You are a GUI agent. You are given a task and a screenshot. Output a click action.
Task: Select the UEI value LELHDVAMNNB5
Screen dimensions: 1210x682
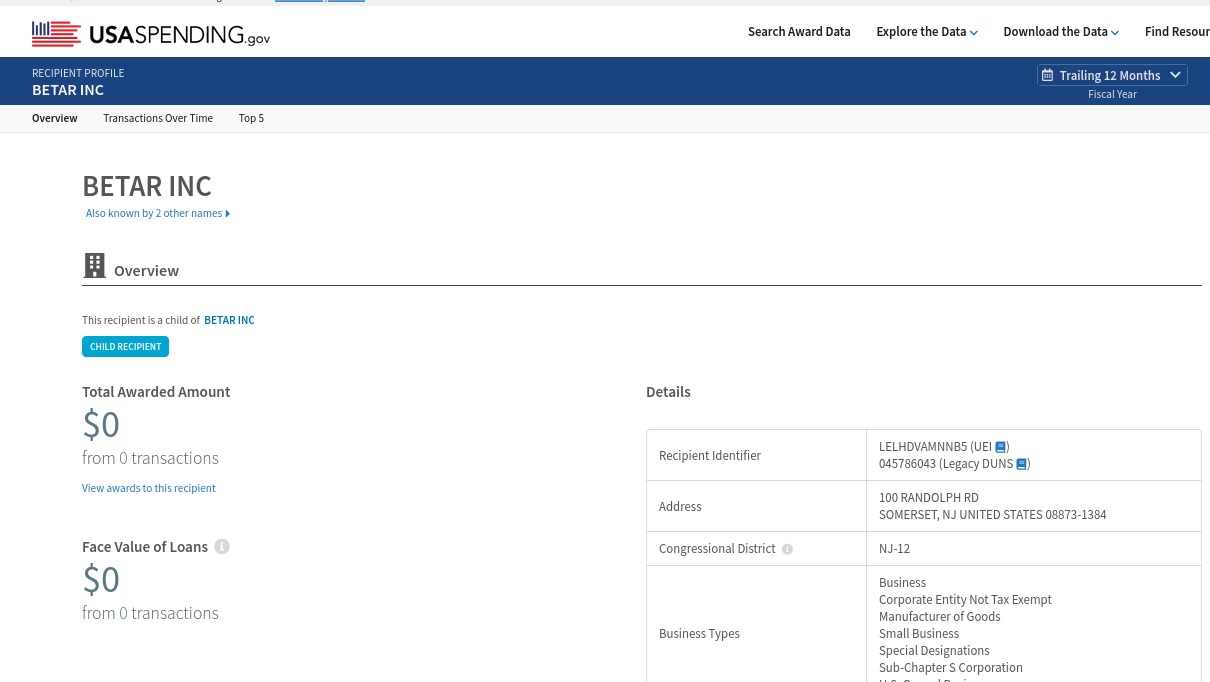click(923, 447)
